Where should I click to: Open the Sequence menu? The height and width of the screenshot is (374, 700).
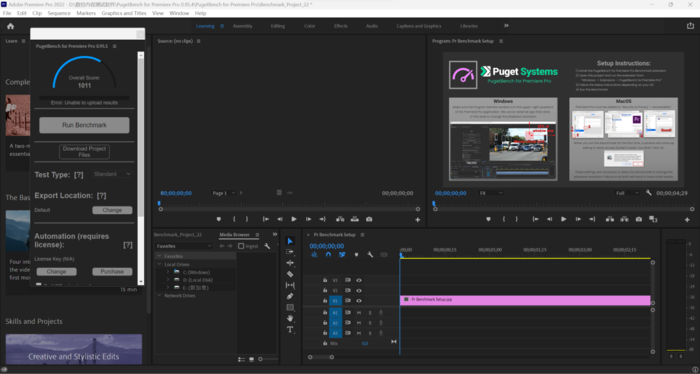tap(59, 13)
